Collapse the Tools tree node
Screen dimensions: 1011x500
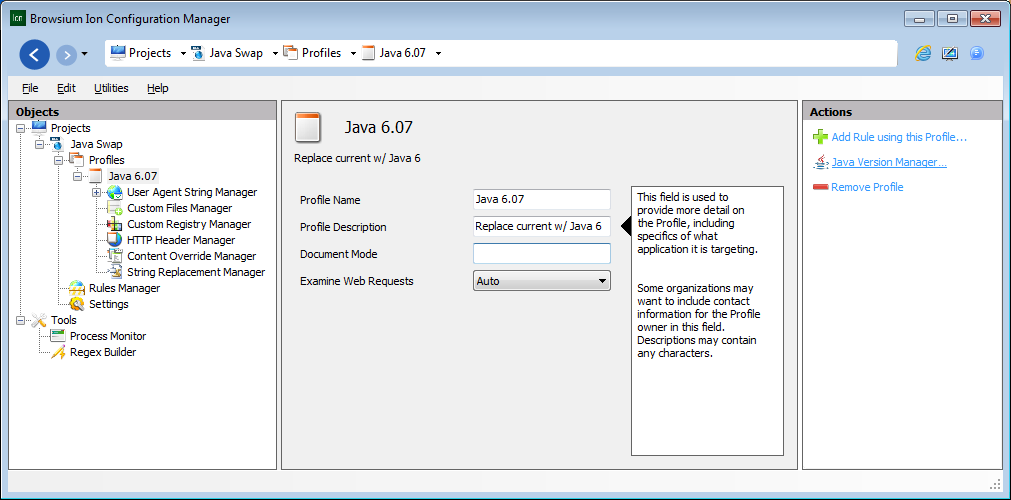21,320
